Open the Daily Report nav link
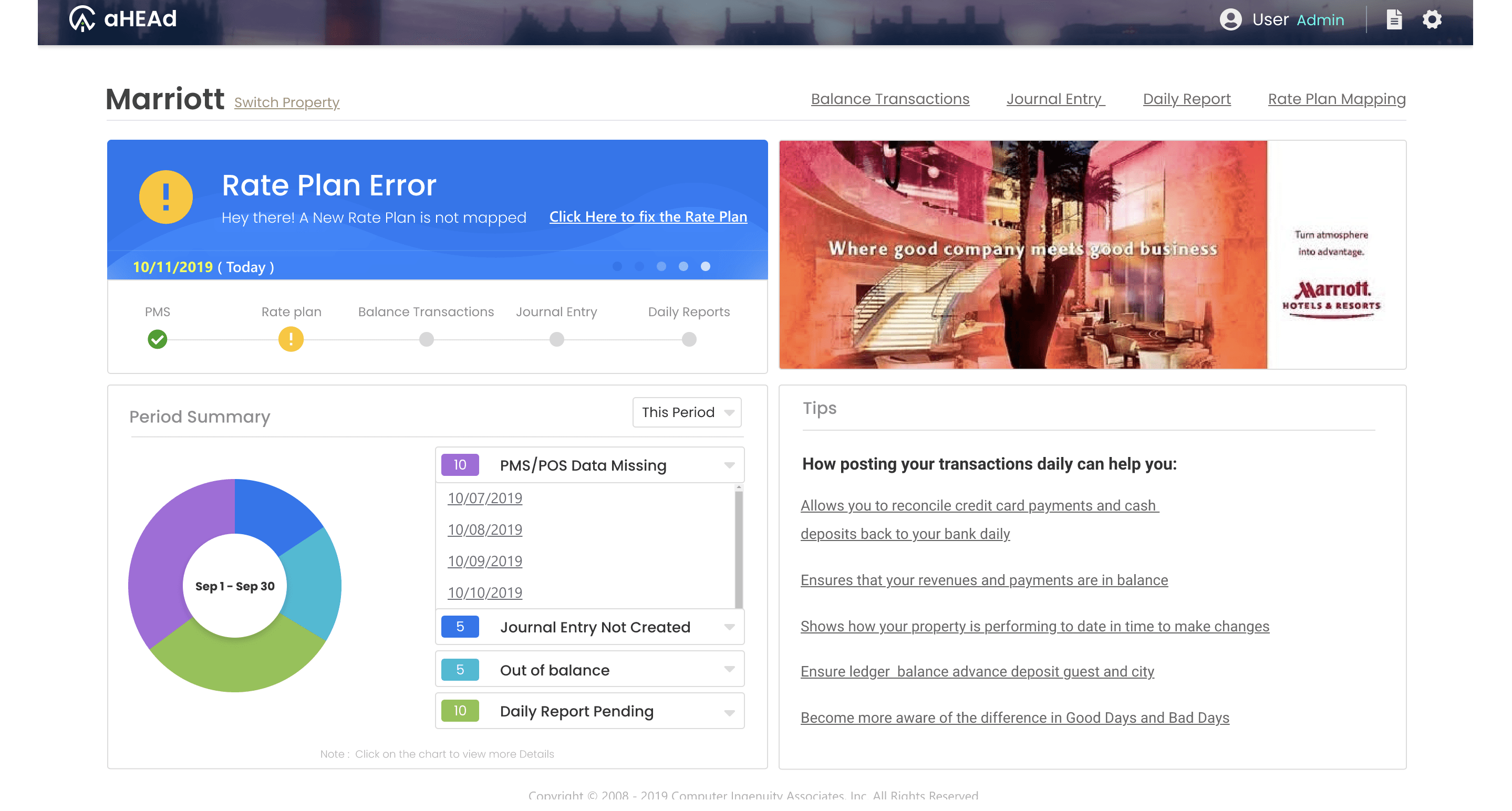1512x811 pixels. click(1186, 99)
